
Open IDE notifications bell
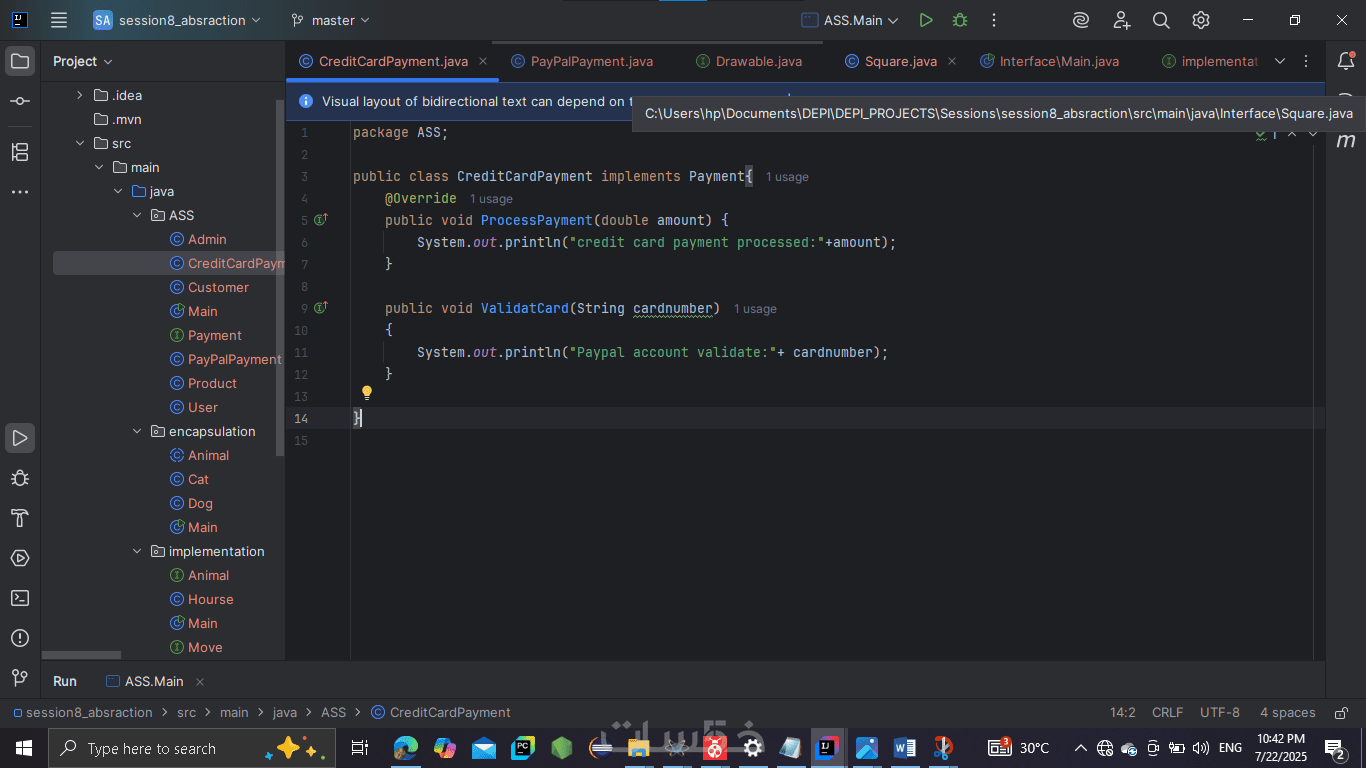pos(1346,61)
